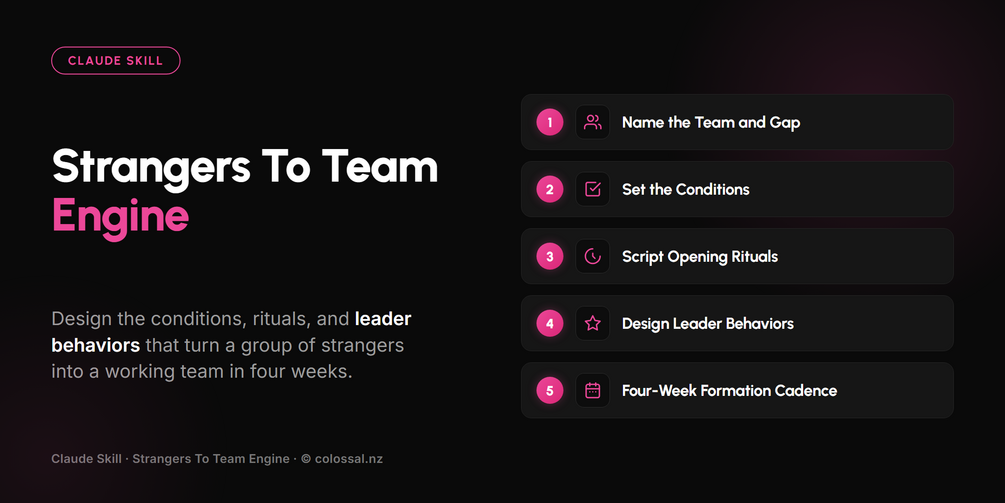Click the checkbox icon beside Set the Conditions
1005x503 pixels.
tap(593, 189)
